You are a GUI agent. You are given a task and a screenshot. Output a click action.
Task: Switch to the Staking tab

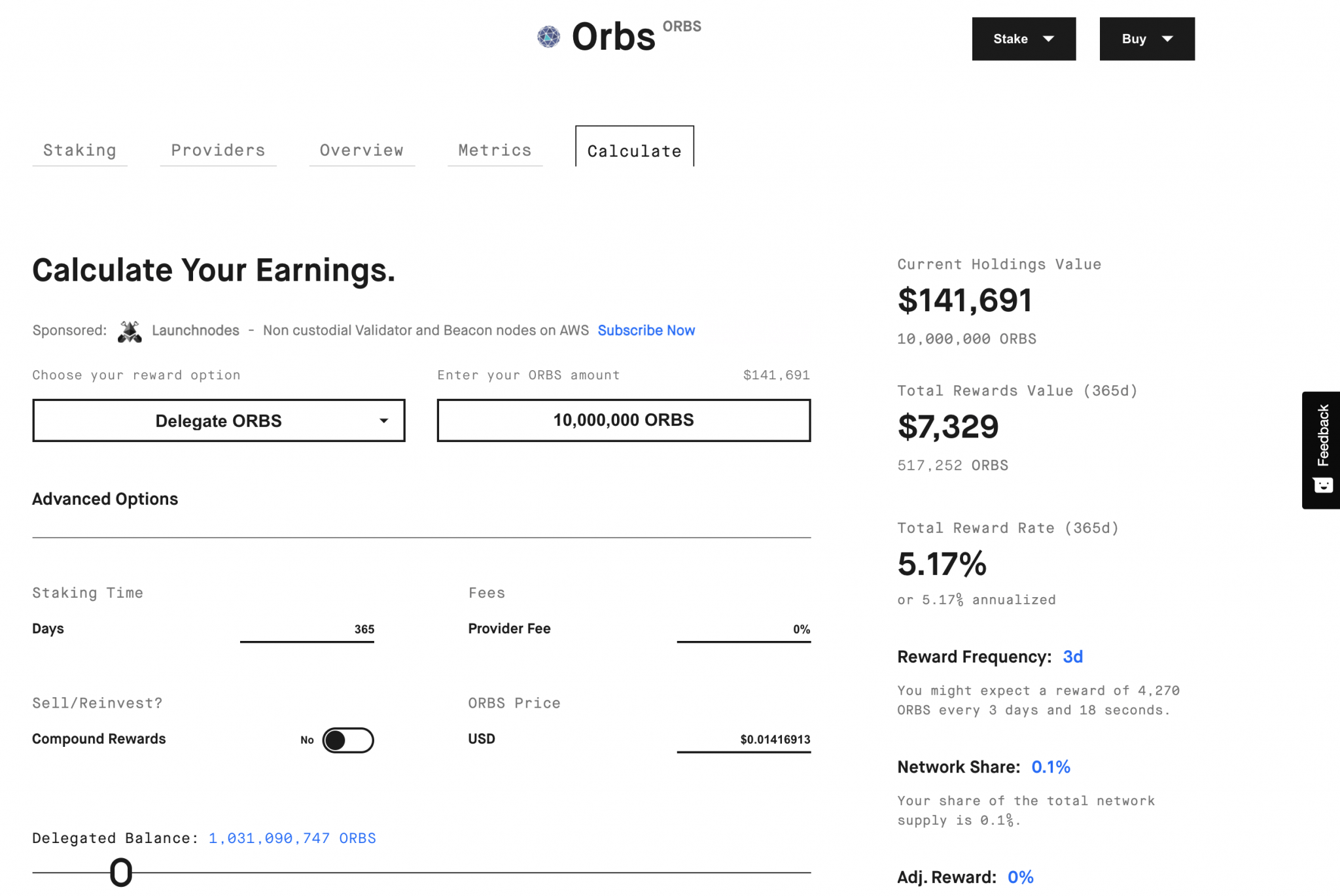(x=80, y=150)
